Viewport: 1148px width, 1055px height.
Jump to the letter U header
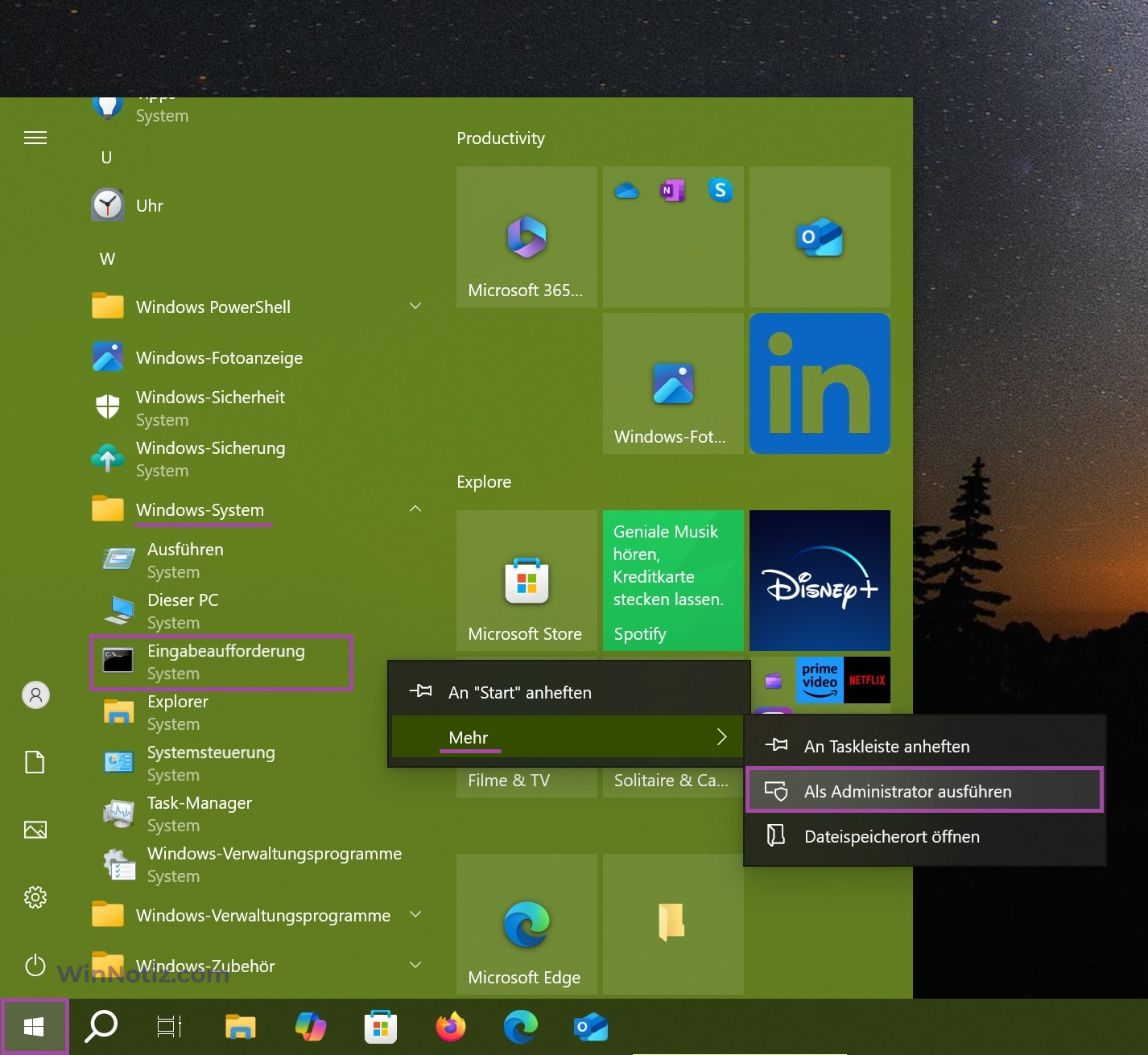click(x=106, y=158)
